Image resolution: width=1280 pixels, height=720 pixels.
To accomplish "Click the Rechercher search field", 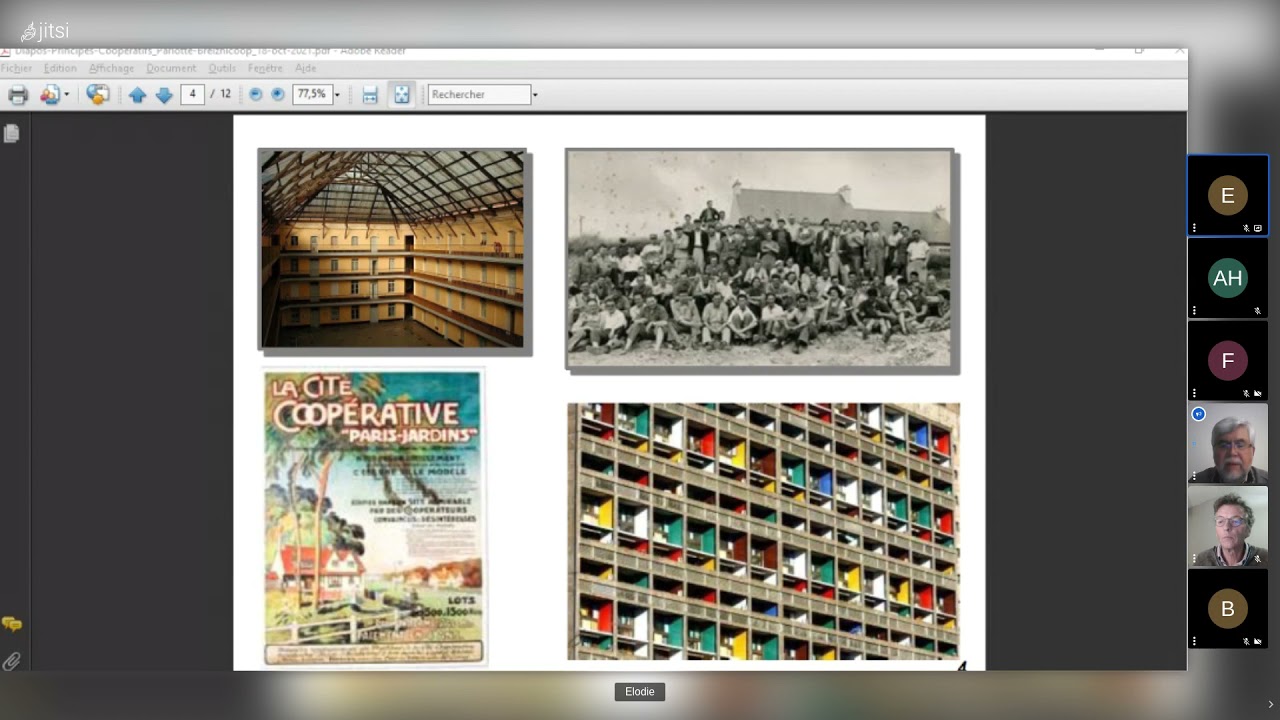I will tap(479, 94).
